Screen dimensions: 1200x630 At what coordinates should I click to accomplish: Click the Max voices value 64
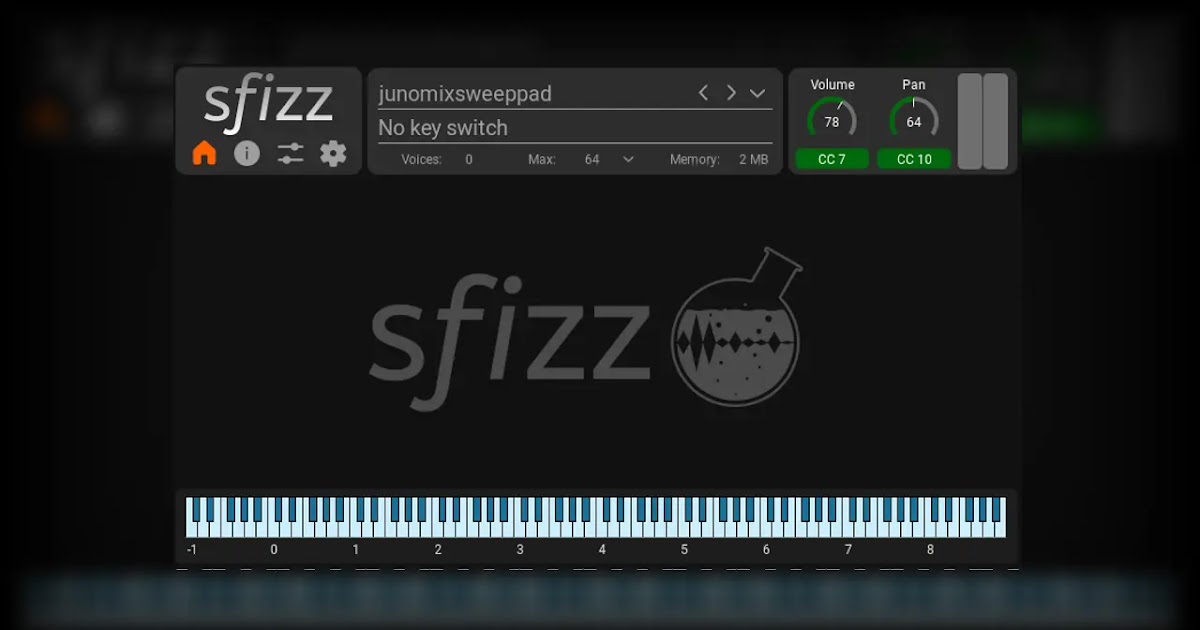(x=592, y=159)
